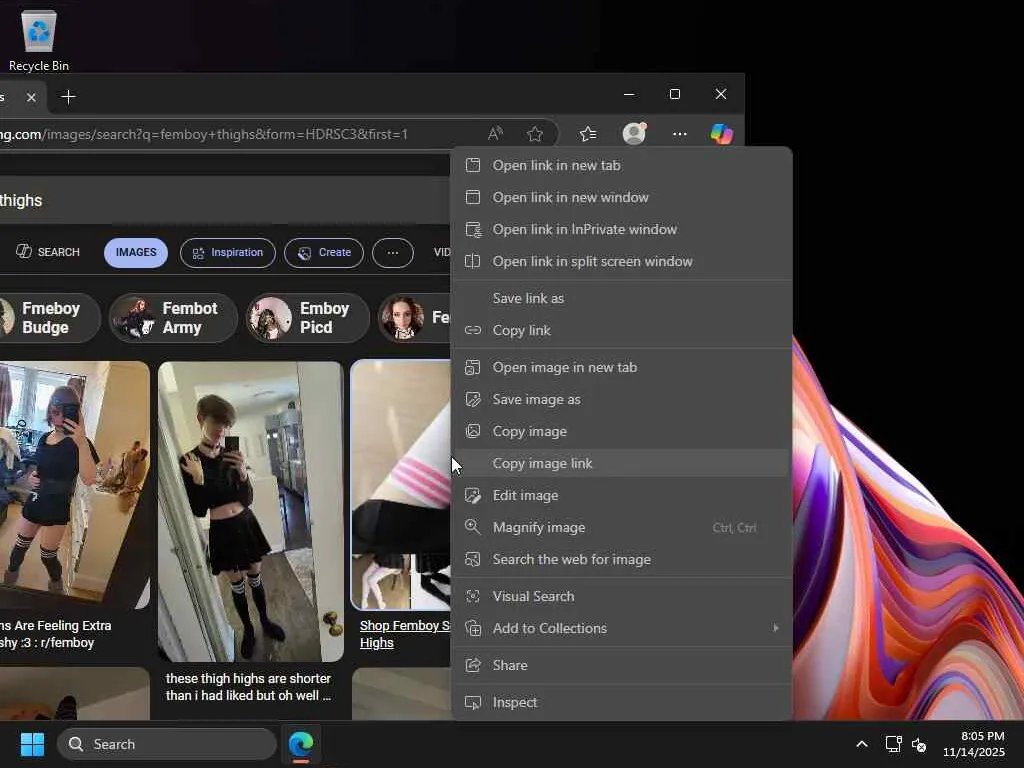Select Open link in split screen window
This screenshot has height=768, width=1024.
621,261
